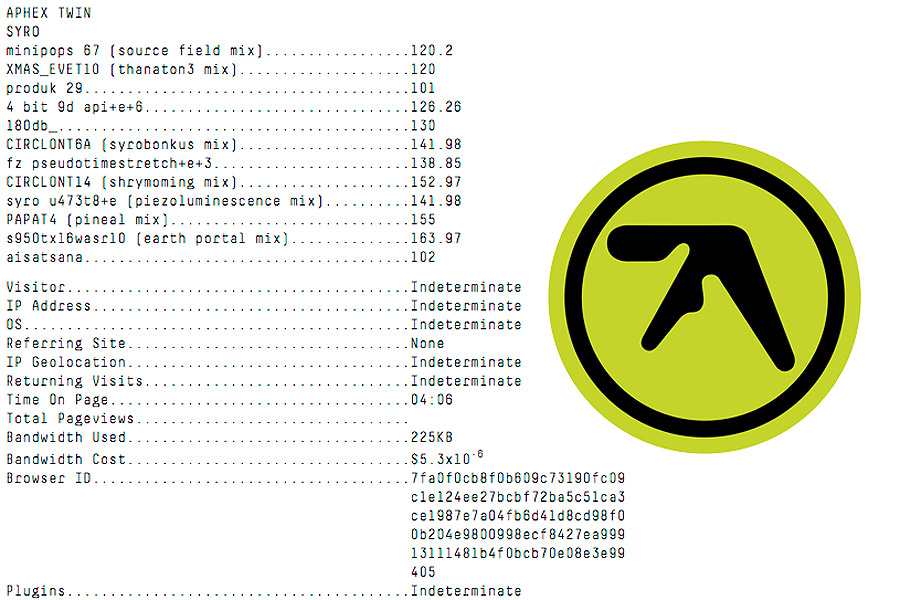
Task: Click the first line of the Browser ID hash
Action: (x=517, y=478)
